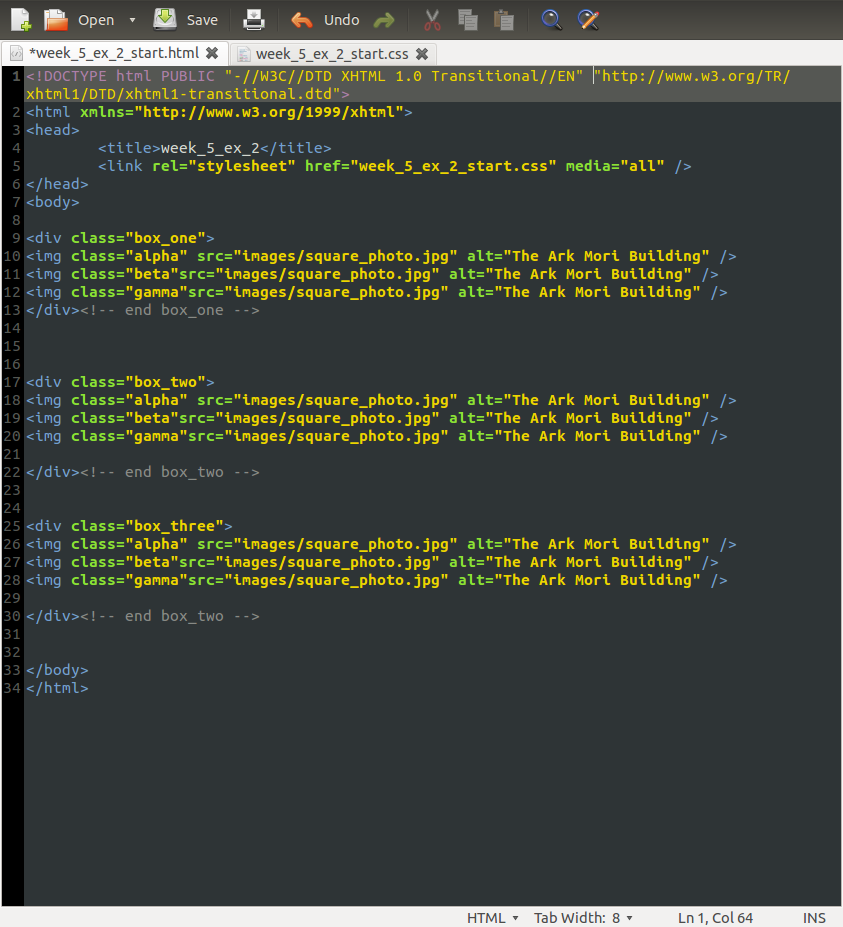Cut selection using the scissors icon

432,20
